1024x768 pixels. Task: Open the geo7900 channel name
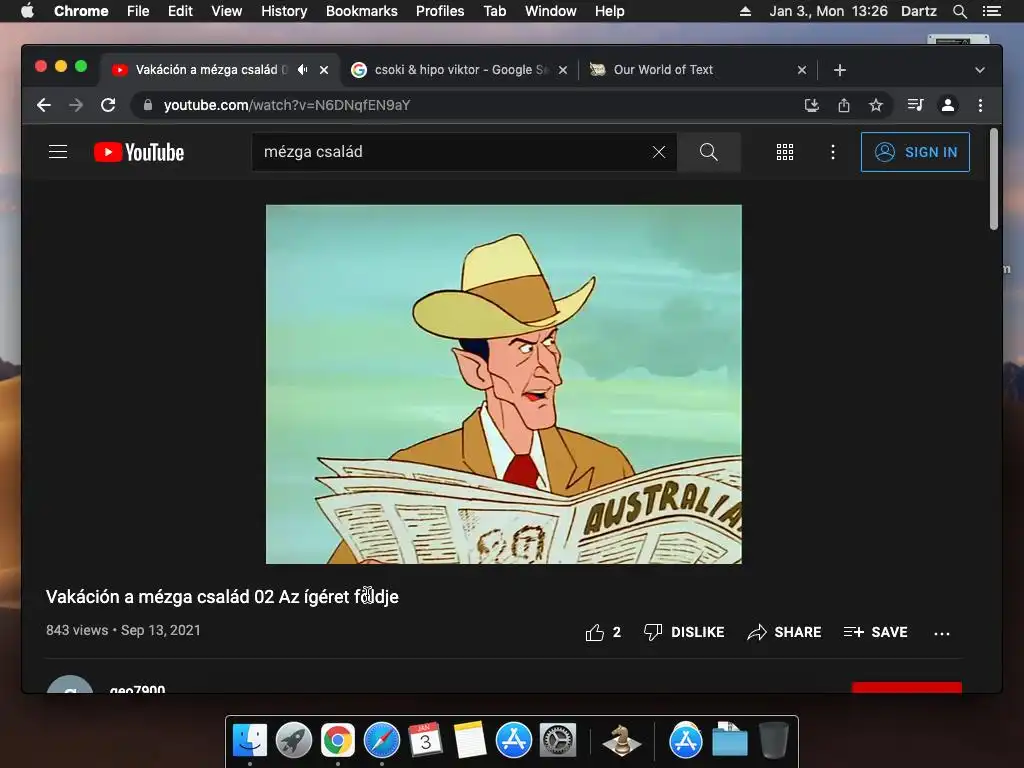(x=137, y=689)
